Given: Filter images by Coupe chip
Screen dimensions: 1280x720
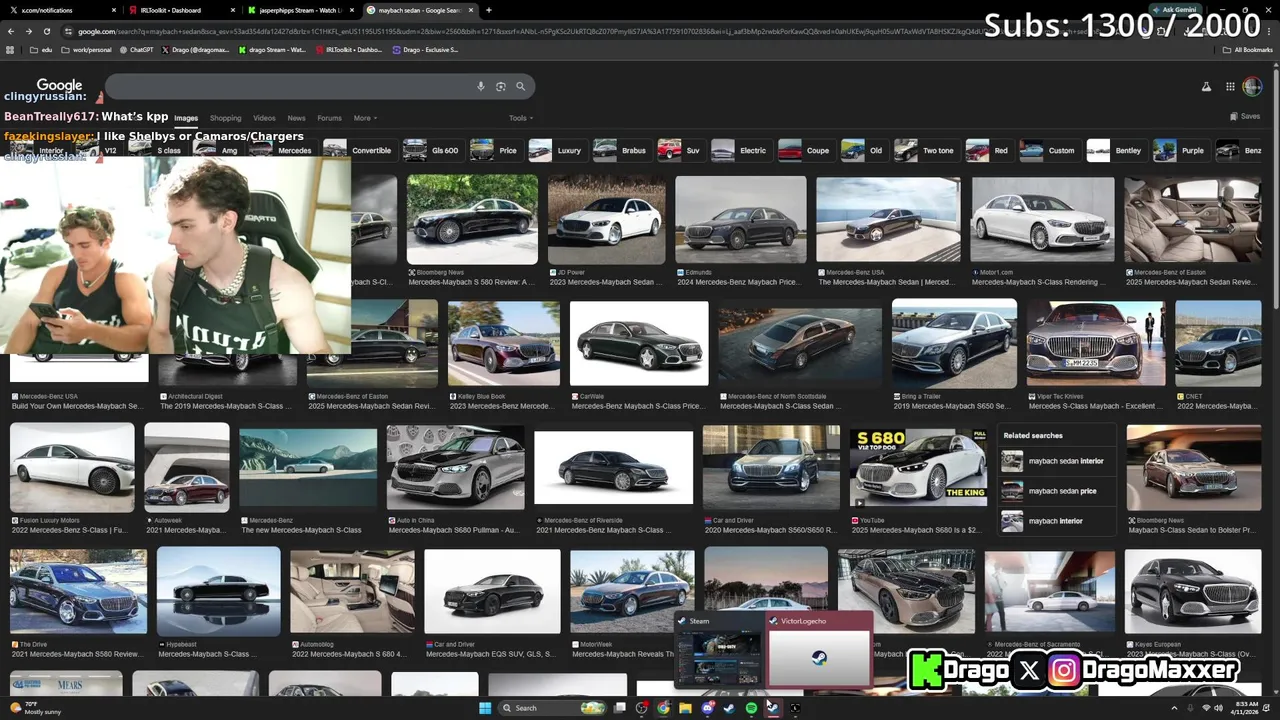Looking at the screenshot, I should [x=805, y=150].
